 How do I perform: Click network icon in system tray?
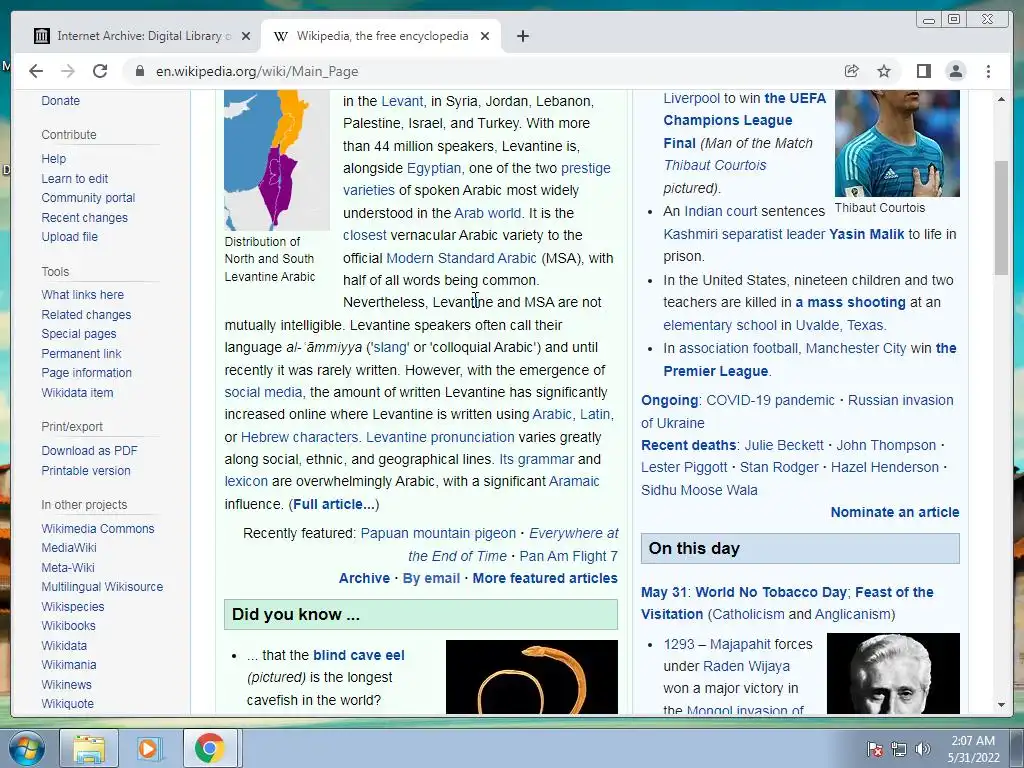[899, 749]
